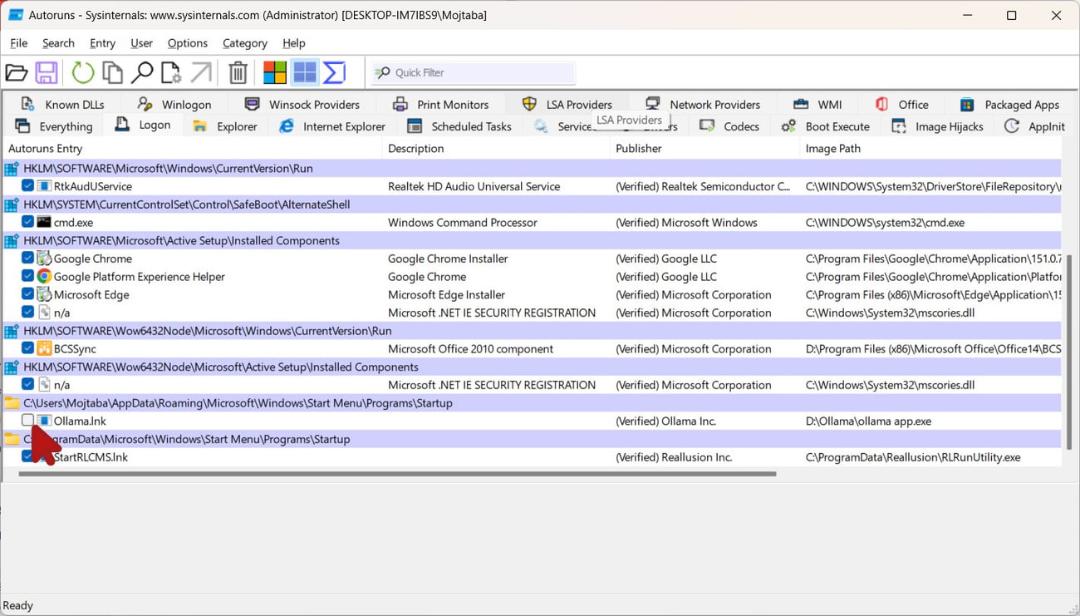Viewport: 1080px width, 616px height.
Task: Click the Save floppy disk toolbar icon
Action: [46, 72]
